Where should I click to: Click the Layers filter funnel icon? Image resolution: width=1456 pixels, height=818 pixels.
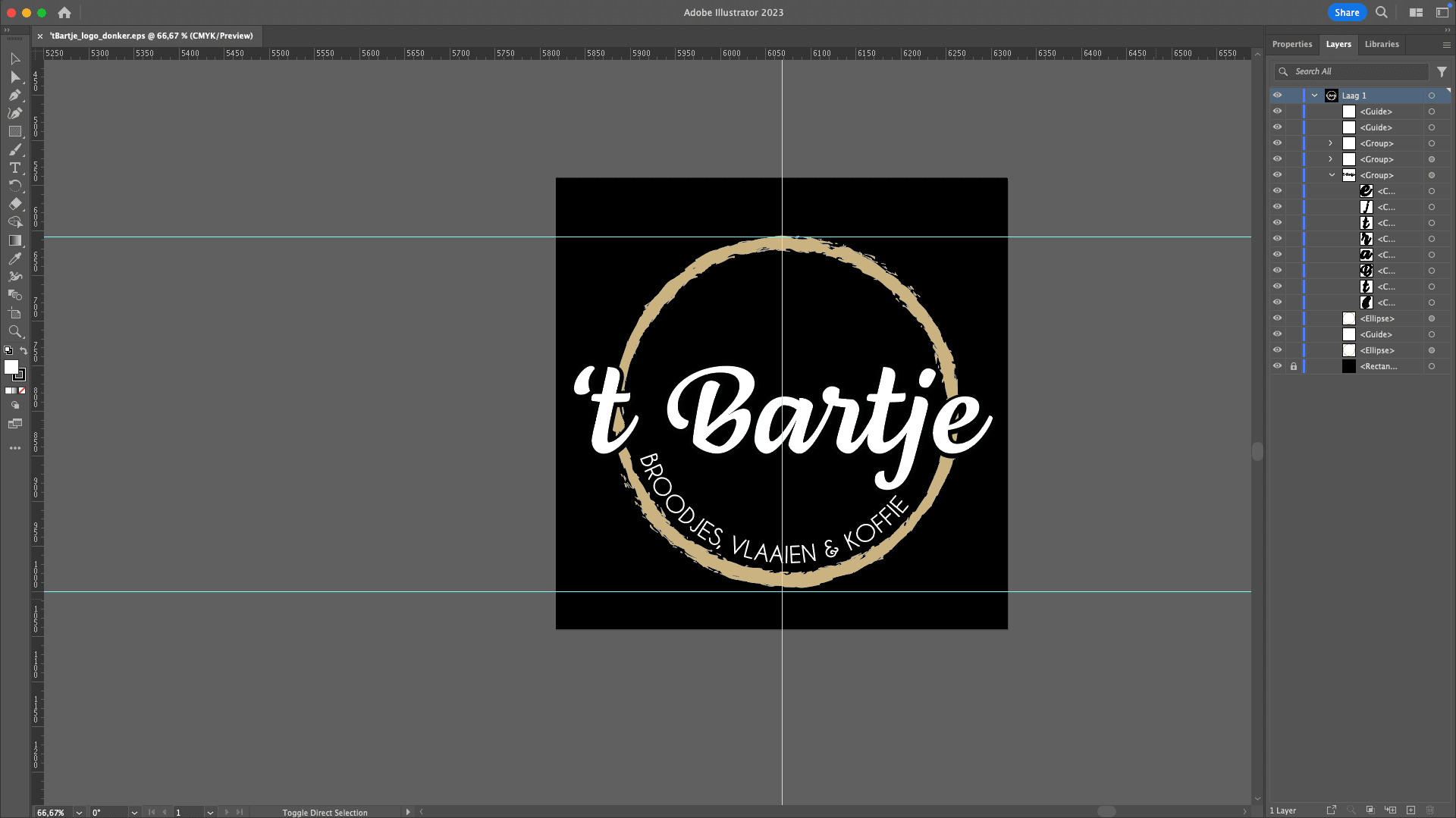[1442, 71]
